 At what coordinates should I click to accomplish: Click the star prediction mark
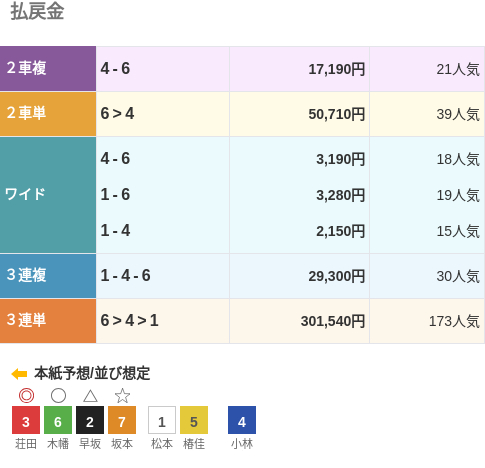pos(122,396)
